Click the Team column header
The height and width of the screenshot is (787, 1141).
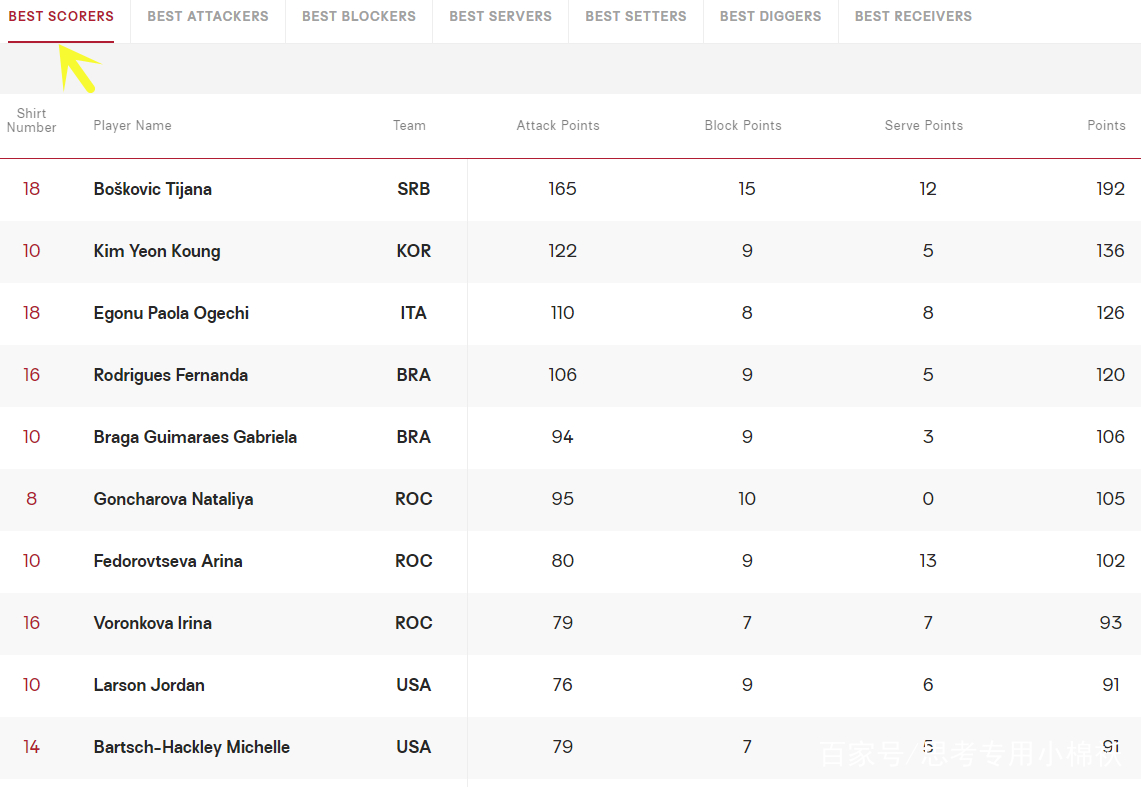tap(409, 125)
